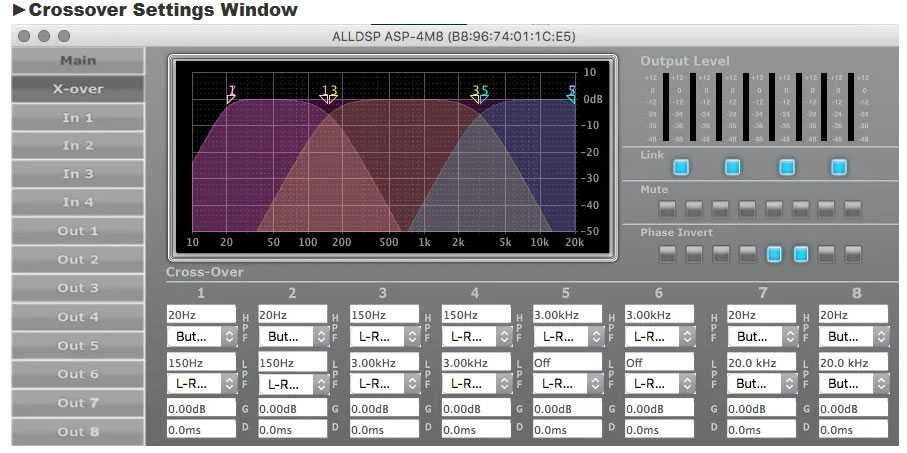Viewport: 907px width, 453px height.
Task: Click the red close window button
Action: (24, 36)
